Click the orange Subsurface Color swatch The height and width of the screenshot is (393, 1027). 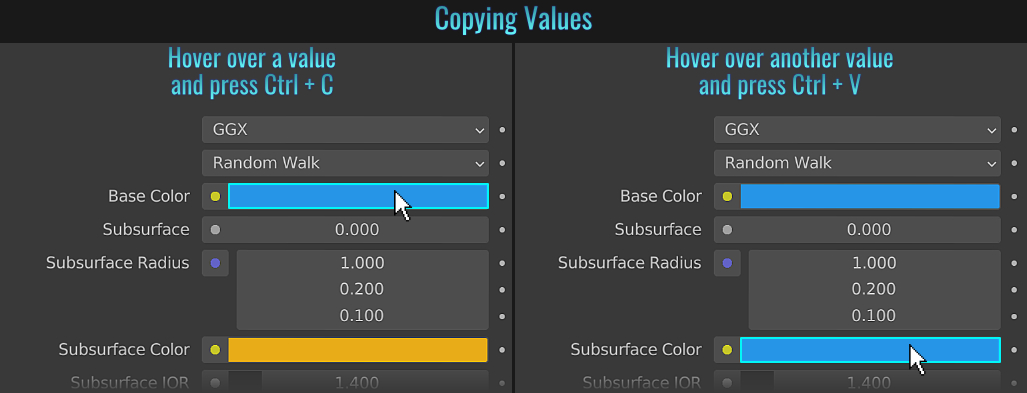click(x=358, y=350)
